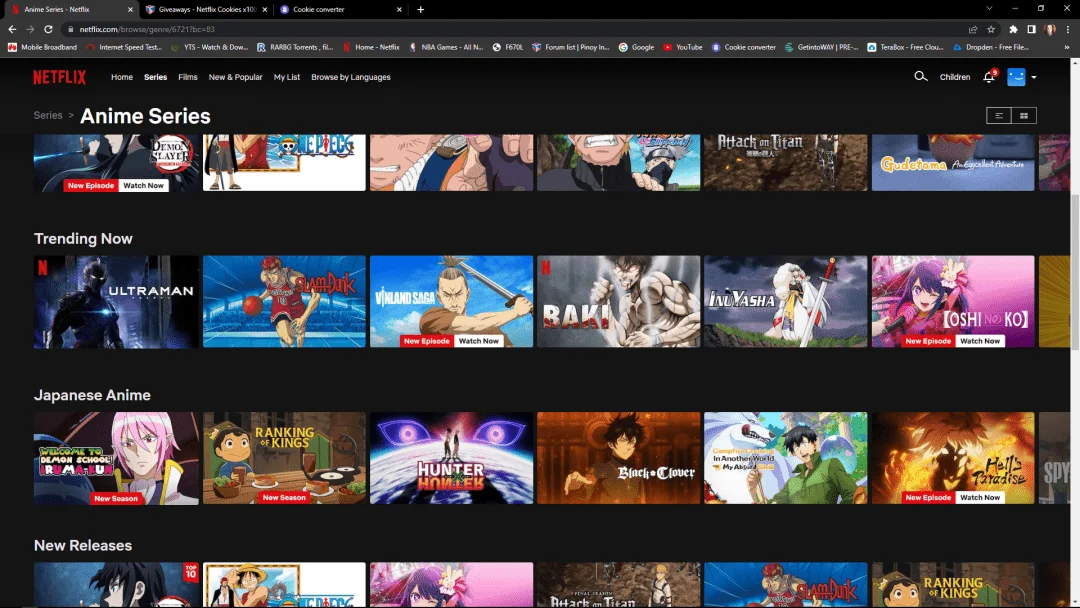
Task: Open the Hunter x Hunter thumbnail
Action: coord(451,459)
